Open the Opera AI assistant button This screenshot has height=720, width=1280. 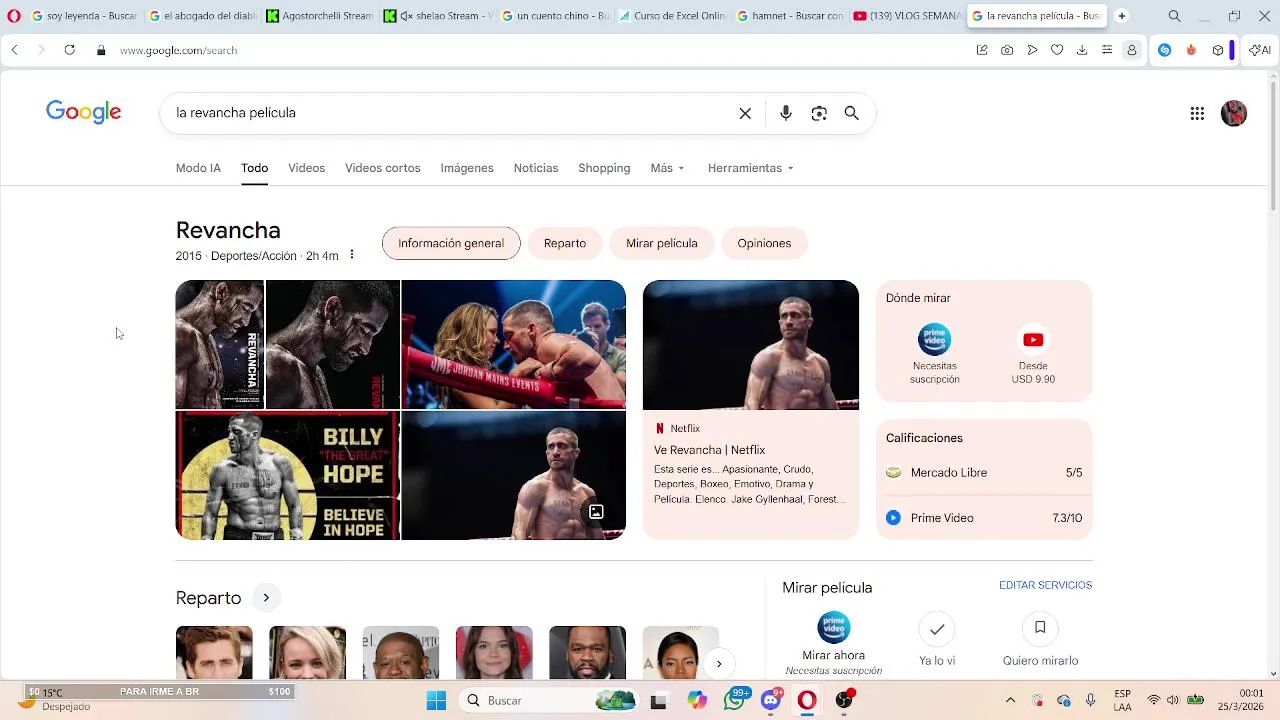[x=1260, y=50]
